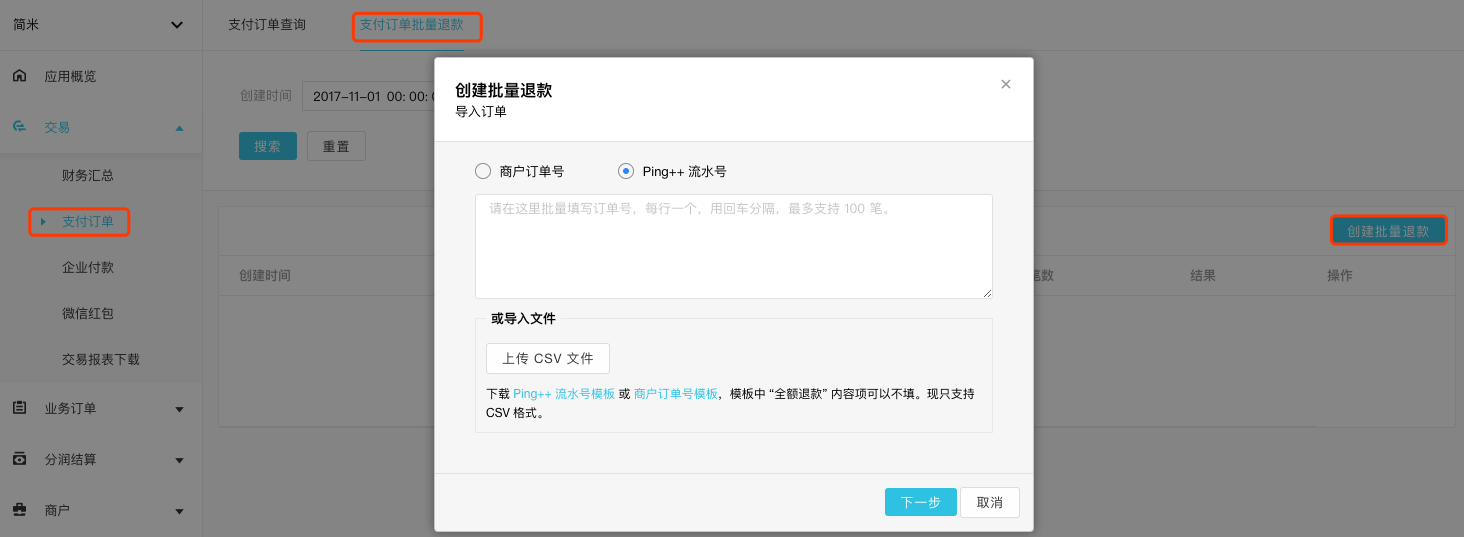Click the 下一步 button
Image resolution: width=1464 pixels, height=537 pixels.
921,502
